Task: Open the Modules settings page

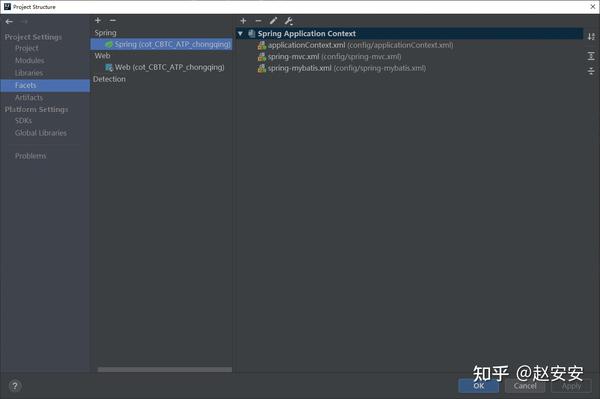Action: [x=29, y=60]
